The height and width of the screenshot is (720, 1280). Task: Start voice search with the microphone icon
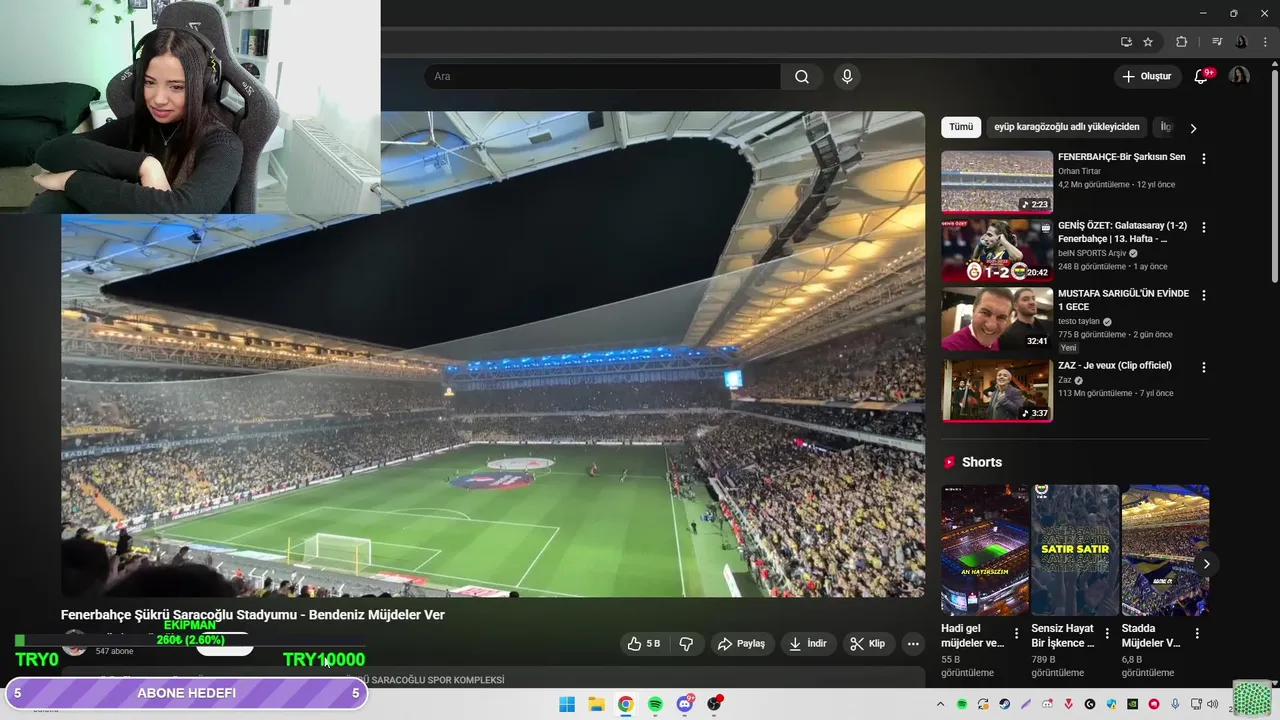(847, 77)
